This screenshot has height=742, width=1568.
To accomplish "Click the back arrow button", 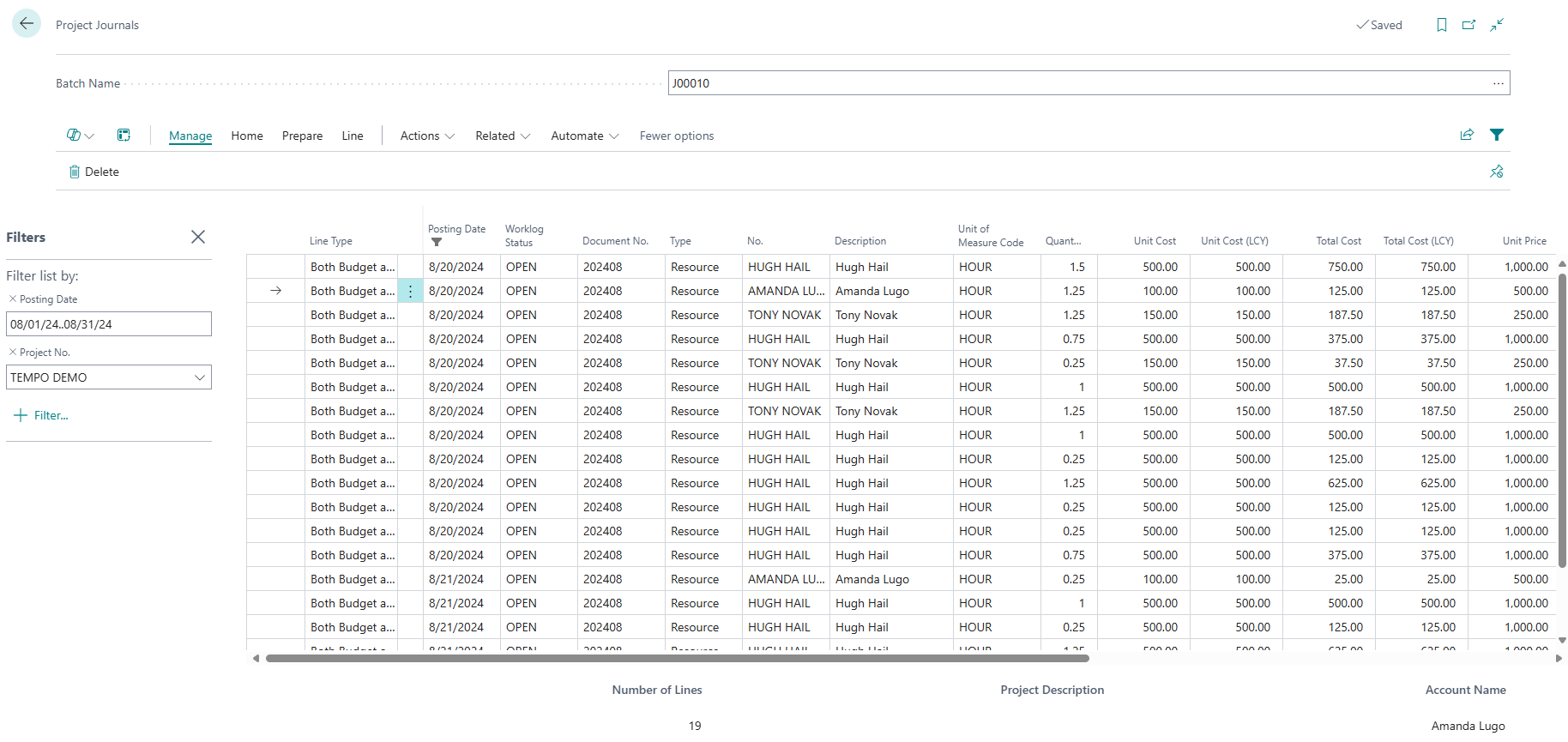I will 27,24.
